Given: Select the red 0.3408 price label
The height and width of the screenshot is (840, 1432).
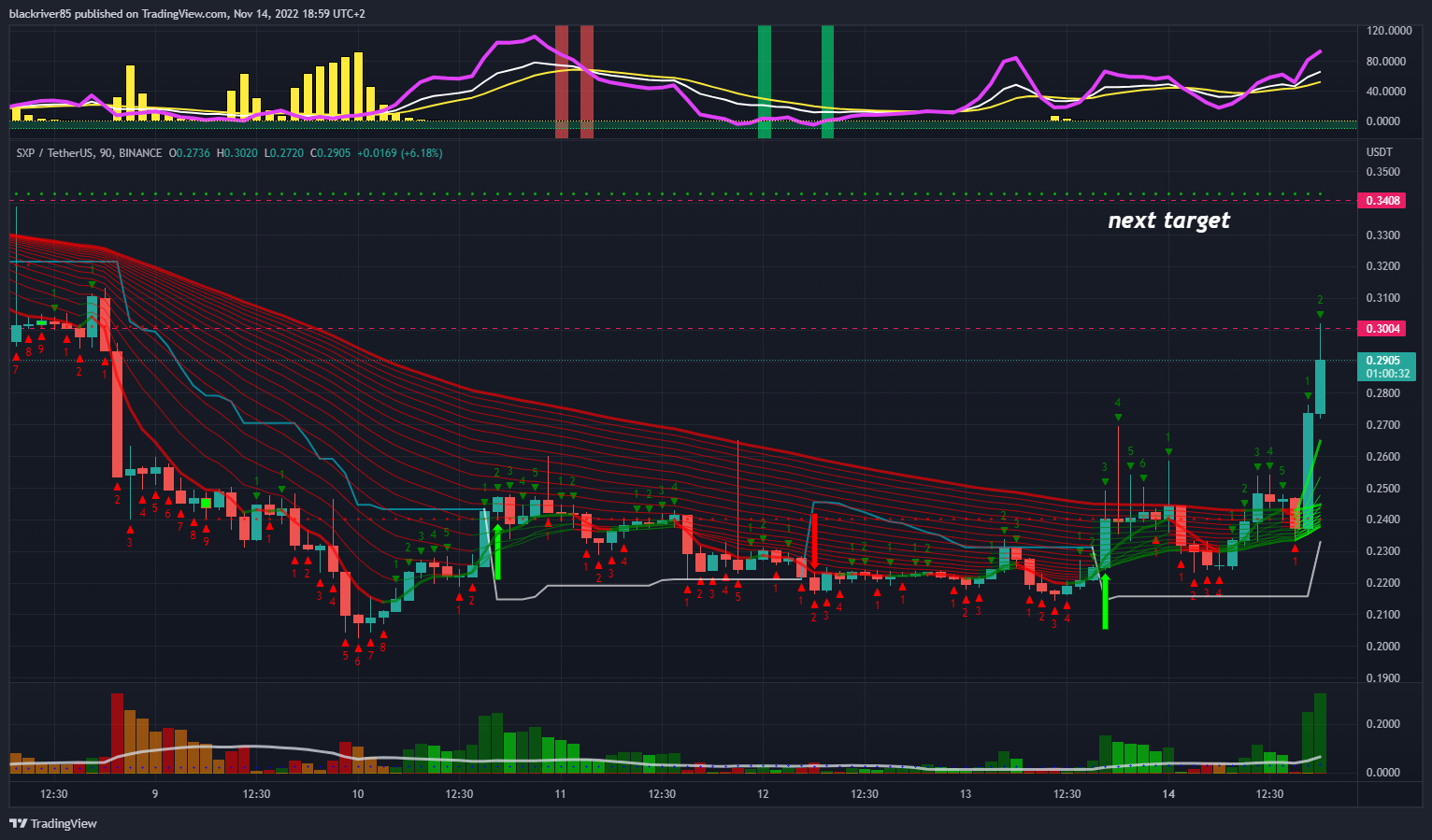Looking at the screenshot, I should pyautogui.click(x=1383, y=201).
